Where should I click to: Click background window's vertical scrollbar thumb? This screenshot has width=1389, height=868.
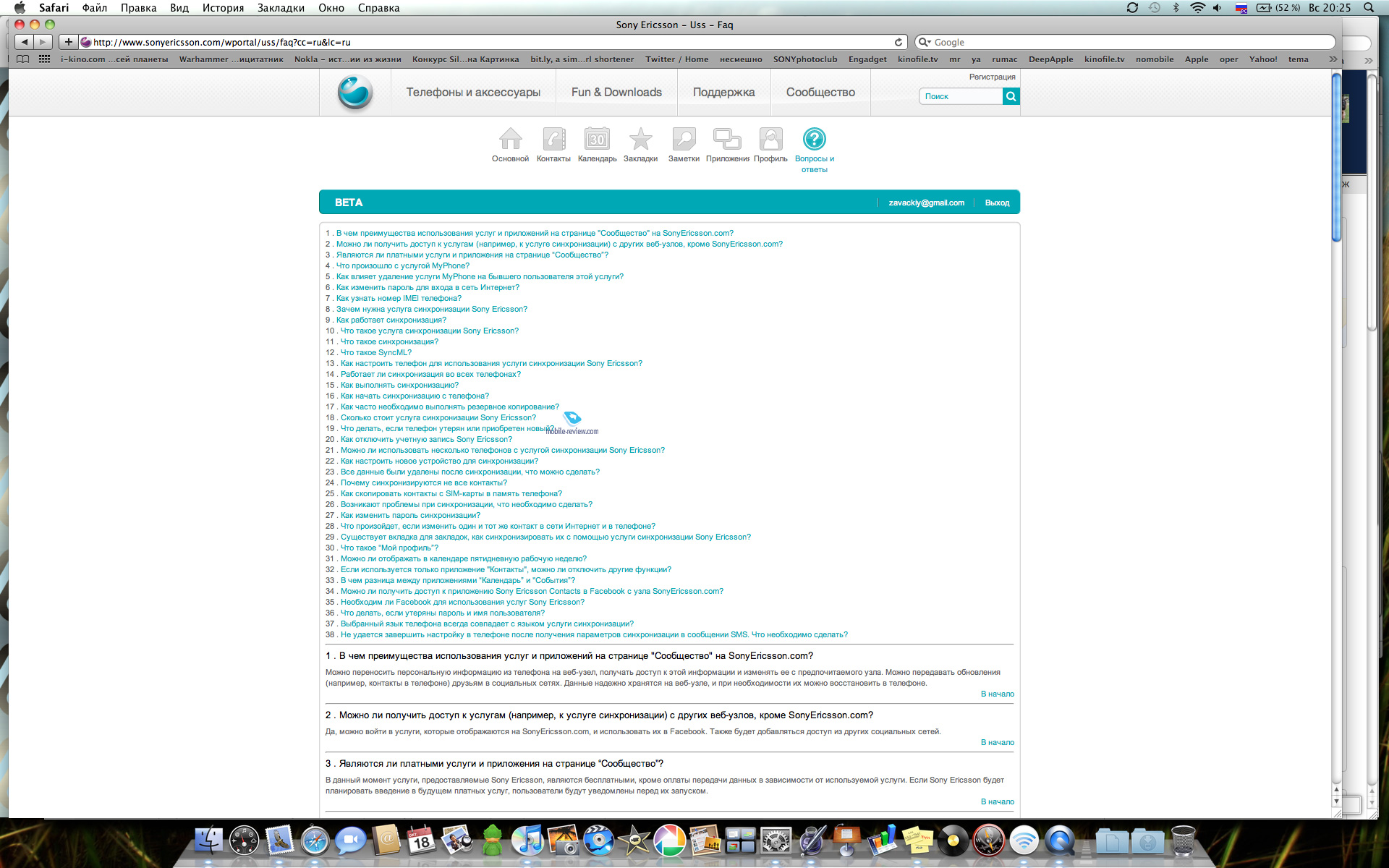click(x=1372, y=203)
